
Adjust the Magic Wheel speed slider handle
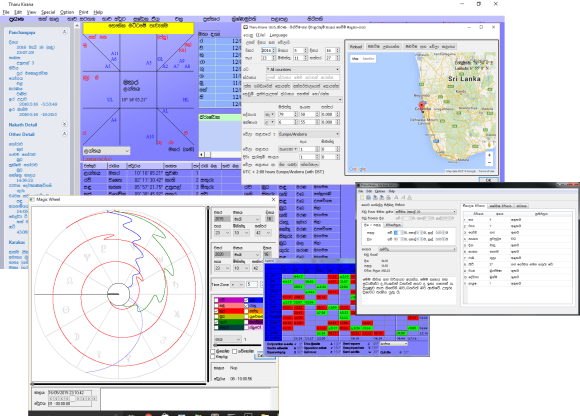215,345
